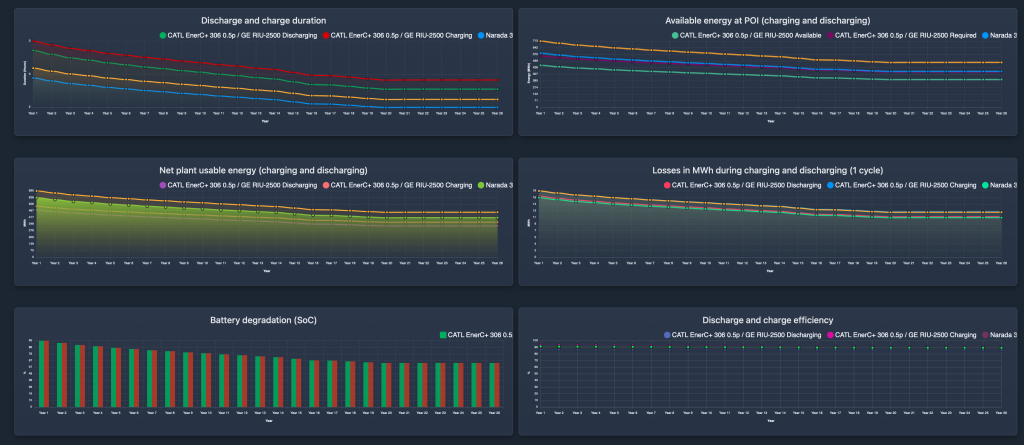The image size is (1024, 445).
Task: Click the last bar in Battery degradation chart
Action: coord(494,384)
